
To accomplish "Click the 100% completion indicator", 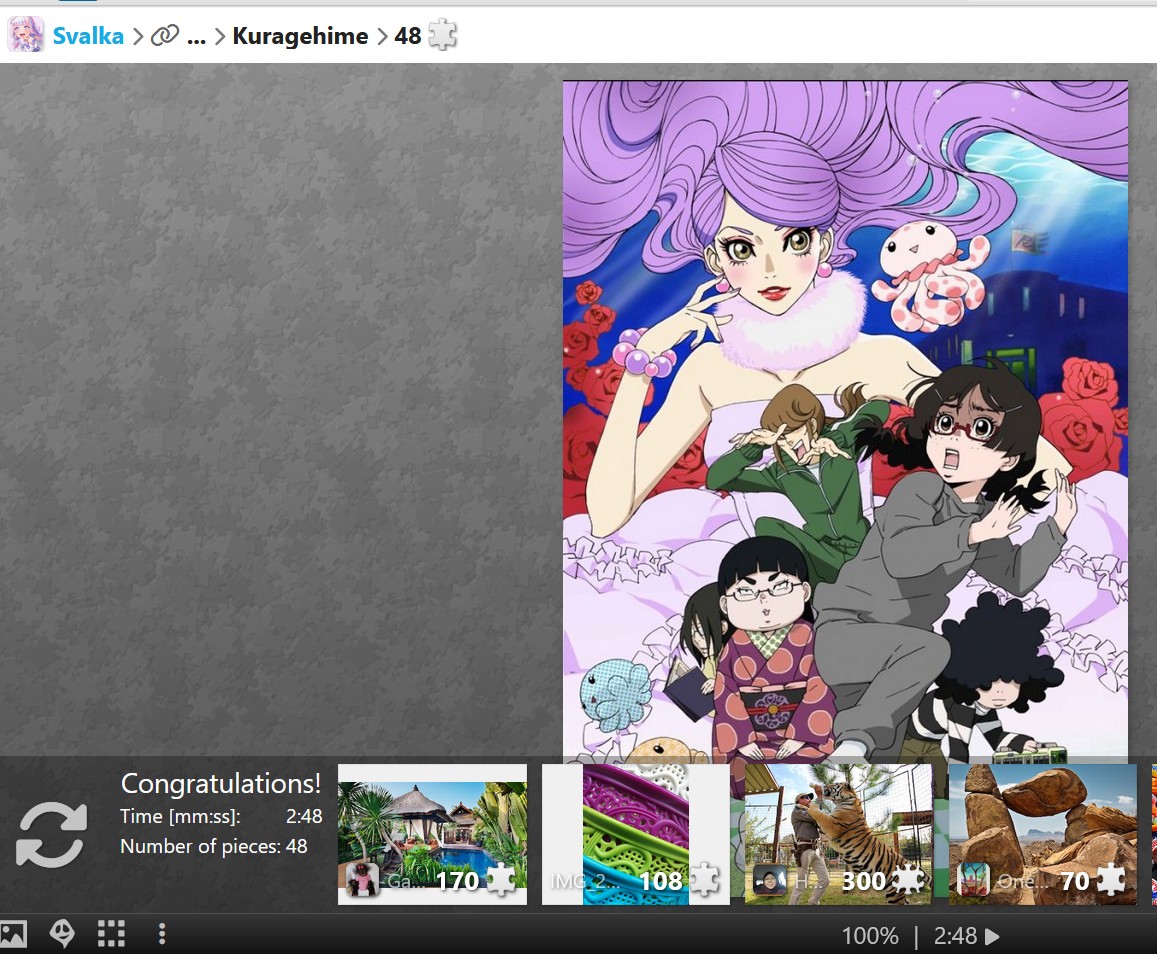I will click(x=870, y=936).
